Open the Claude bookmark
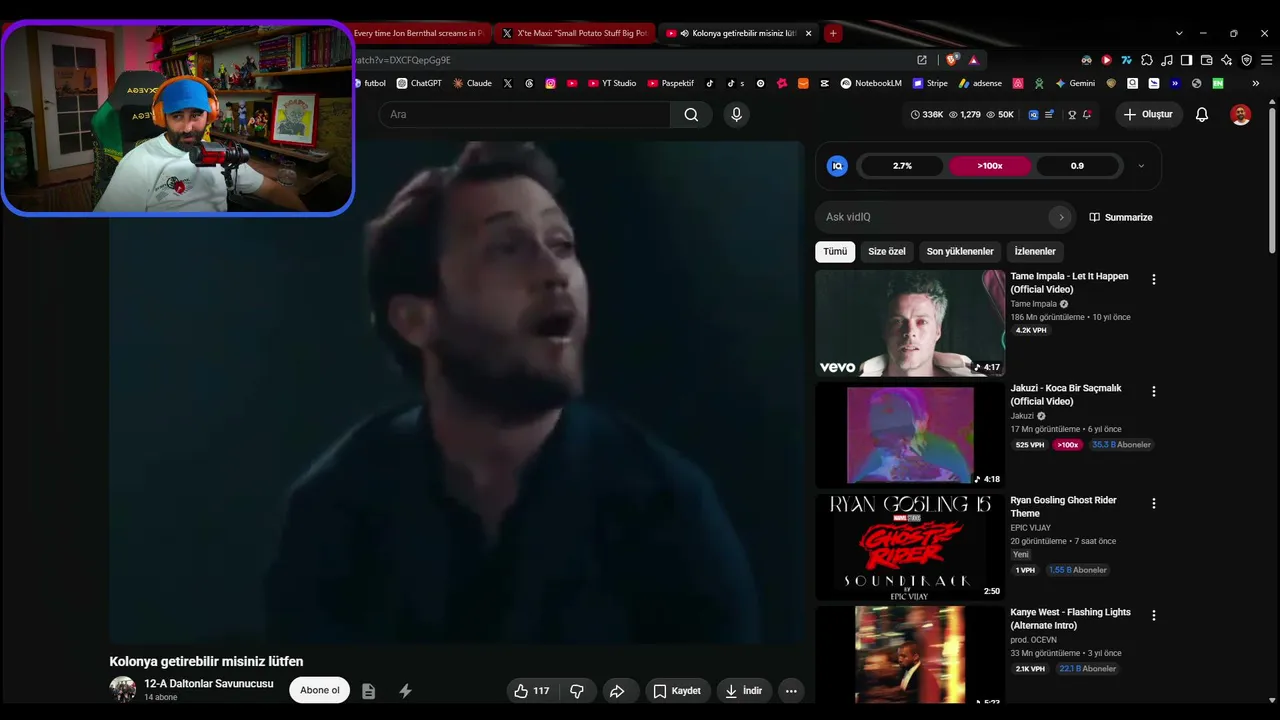 [472, 84]
